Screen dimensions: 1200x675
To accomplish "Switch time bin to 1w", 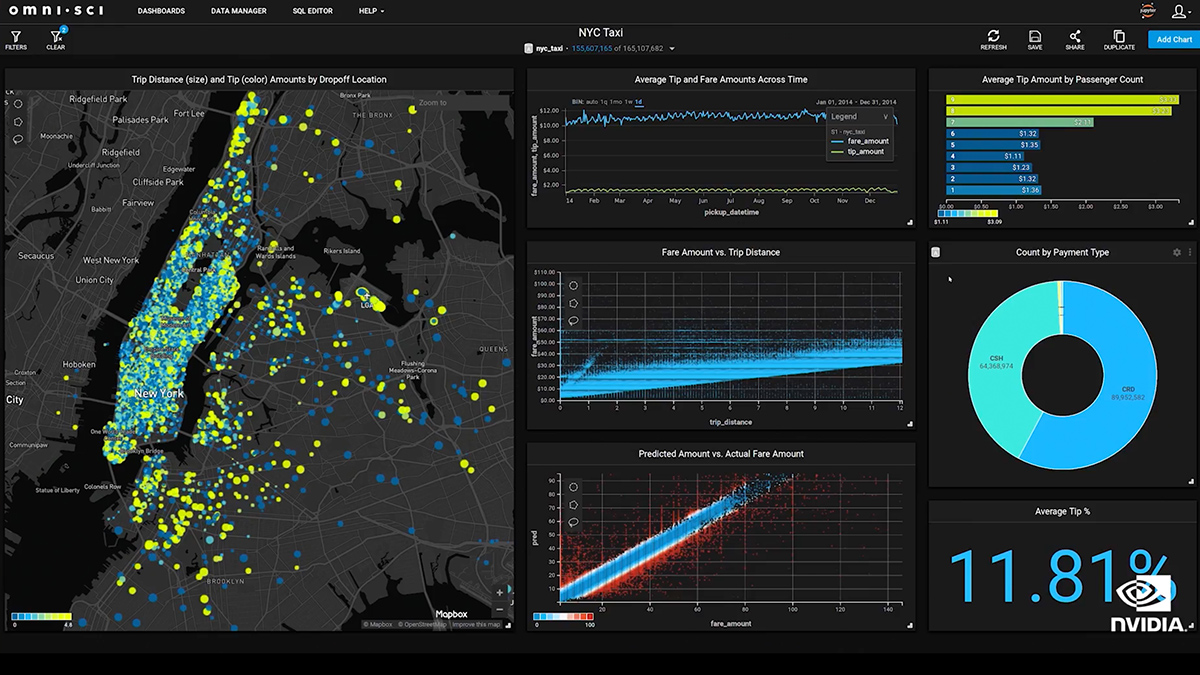I will 627,102.
